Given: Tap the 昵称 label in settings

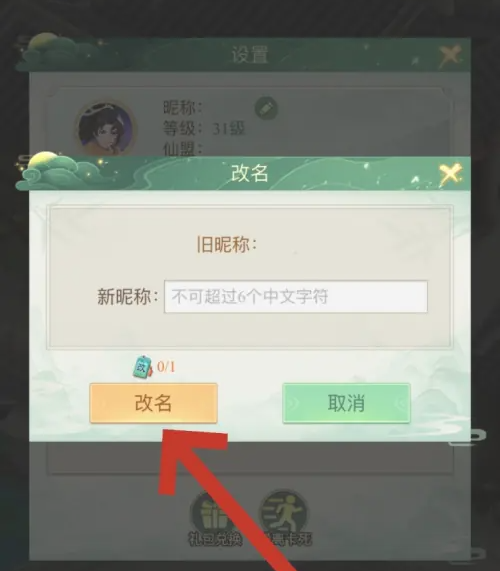Looking at the screenshot, I should (182, 107).
